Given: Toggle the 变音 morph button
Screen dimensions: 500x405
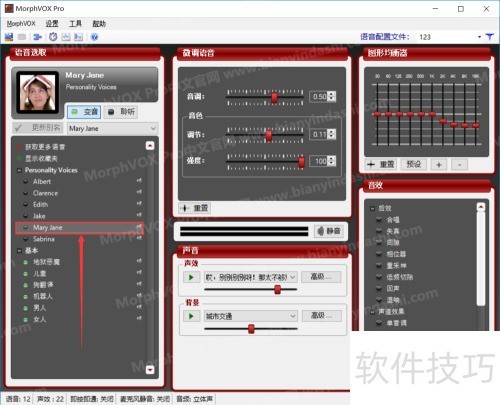Looking at the screenshot, I should coord(84,112).
